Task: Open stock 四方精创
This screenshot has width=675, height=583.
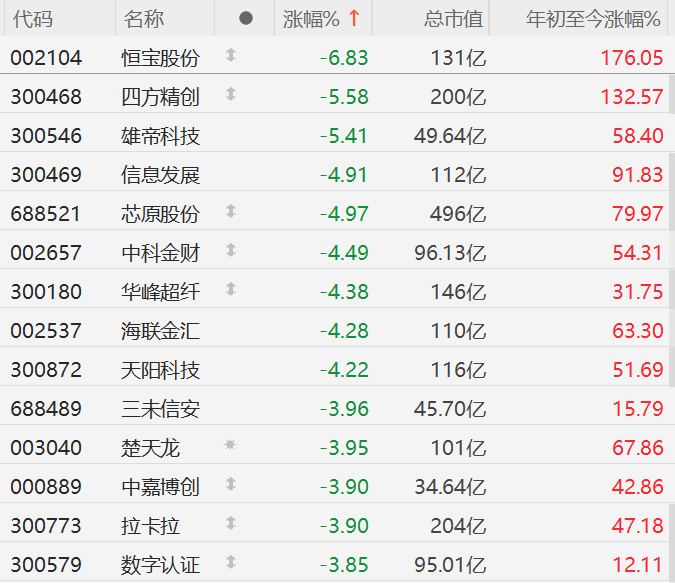Action: [x=161, y=97]
